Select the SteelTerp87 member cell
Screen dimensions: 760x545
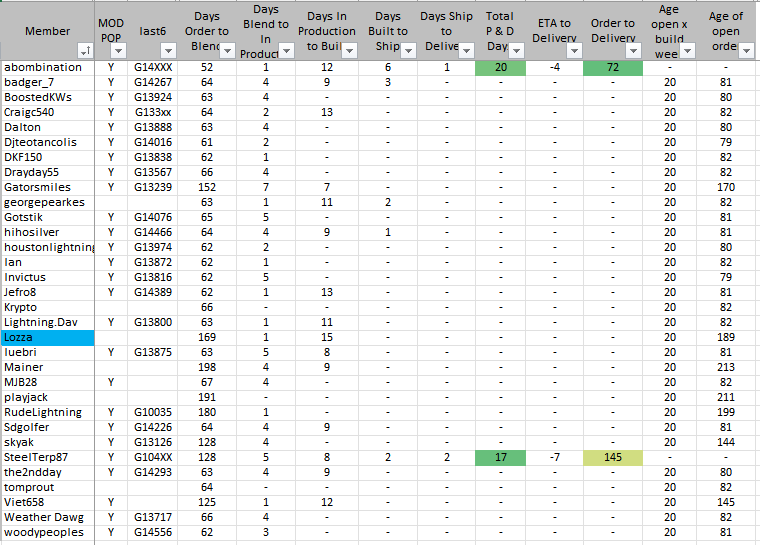click(x=47, y=458)
